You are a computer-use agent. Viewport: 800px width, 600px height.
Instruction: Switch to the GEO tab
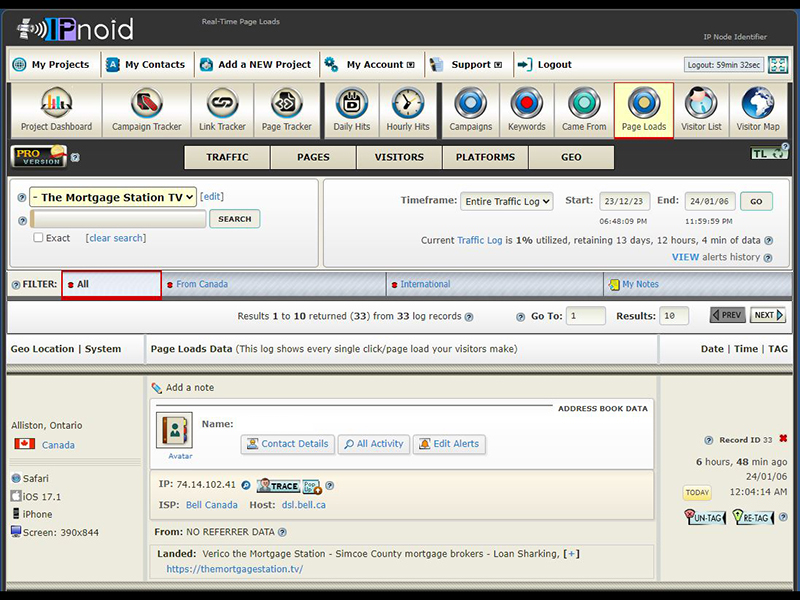571,157
